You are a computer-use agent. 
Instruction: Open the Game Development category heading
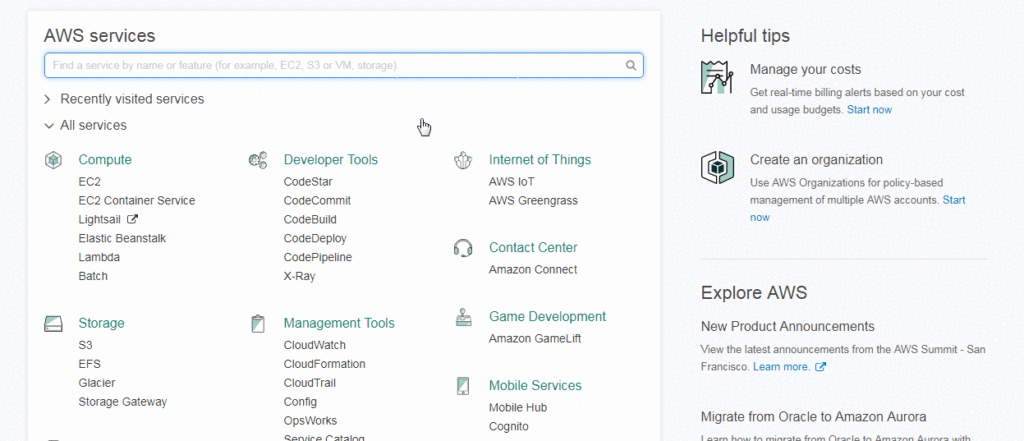point(548,317)
